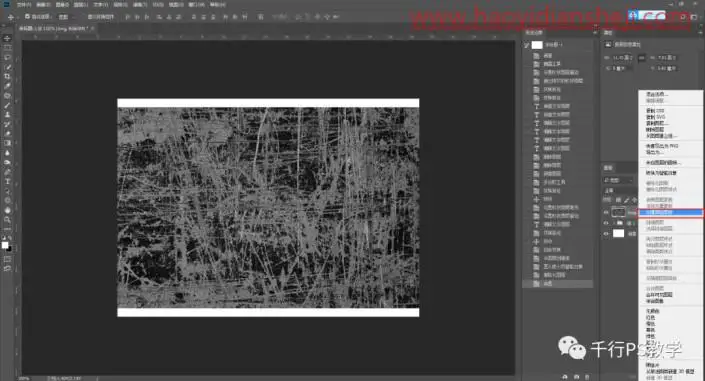Choose 合并可见图层 in the context menu
This screenshot has height=381, width=705.
(659, 295)
